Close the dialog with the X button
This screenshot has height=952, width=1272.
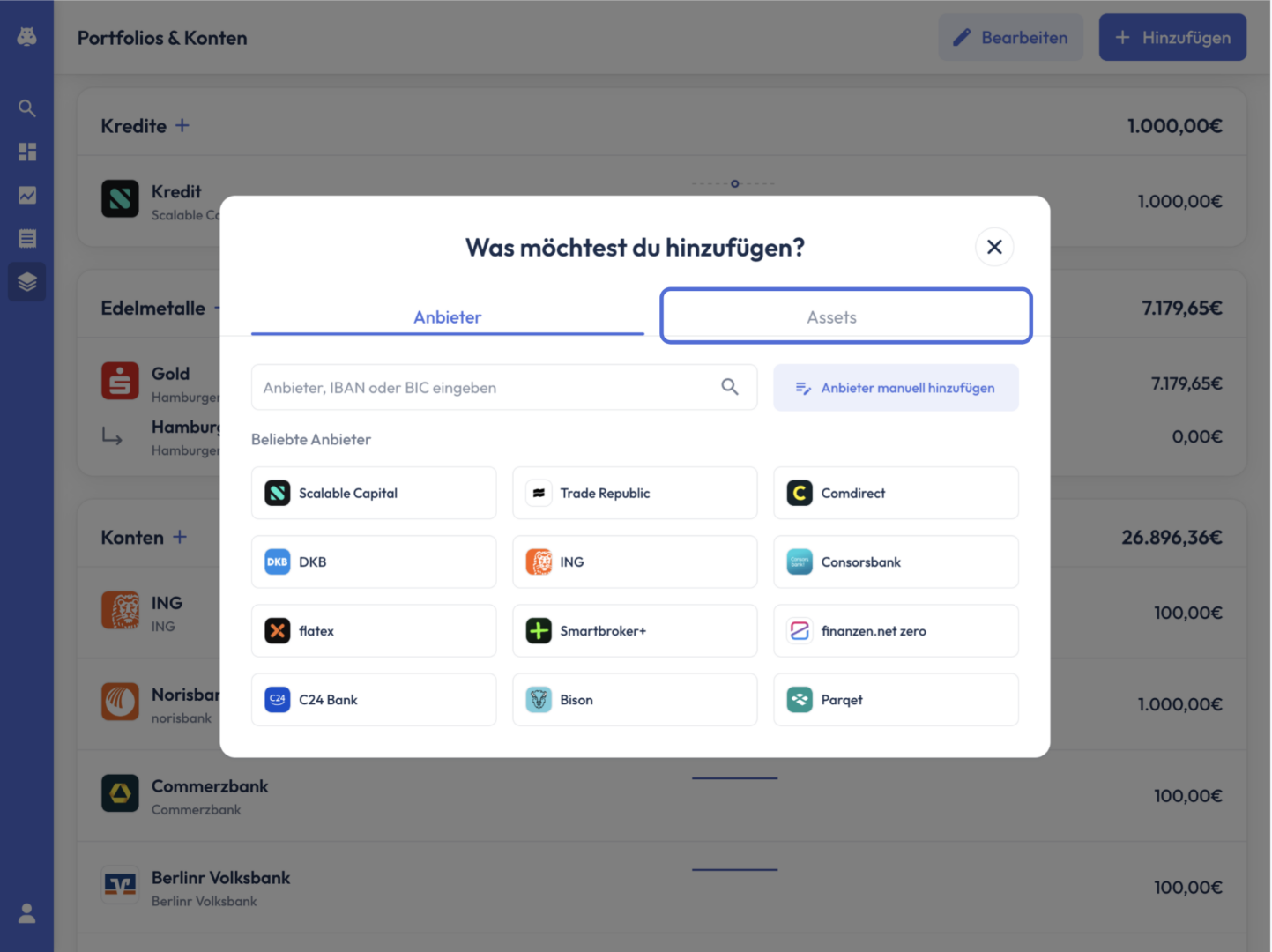(x=994, y=247)
